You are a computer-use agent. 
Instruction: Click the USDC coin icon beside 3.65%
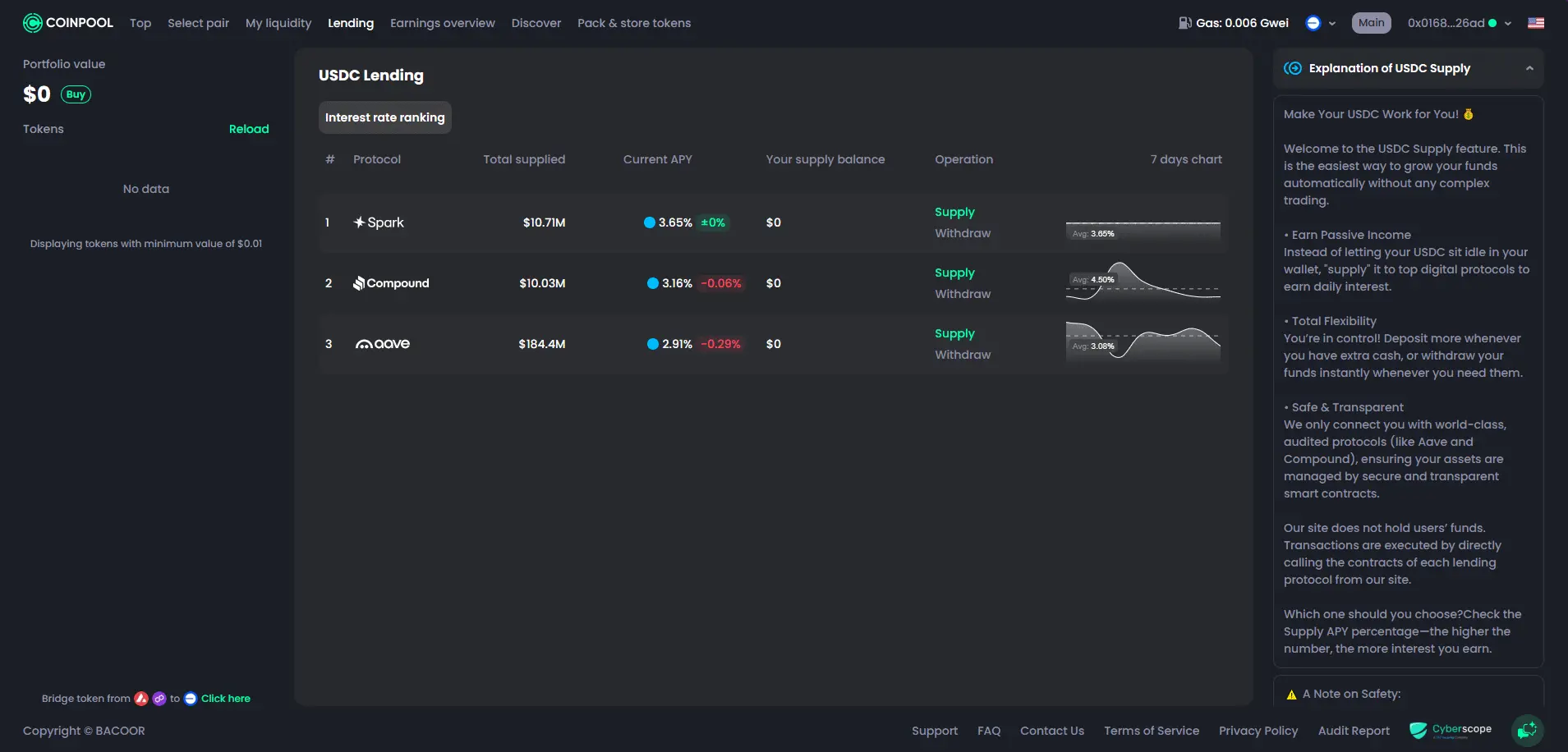click(x=650, y=222)
